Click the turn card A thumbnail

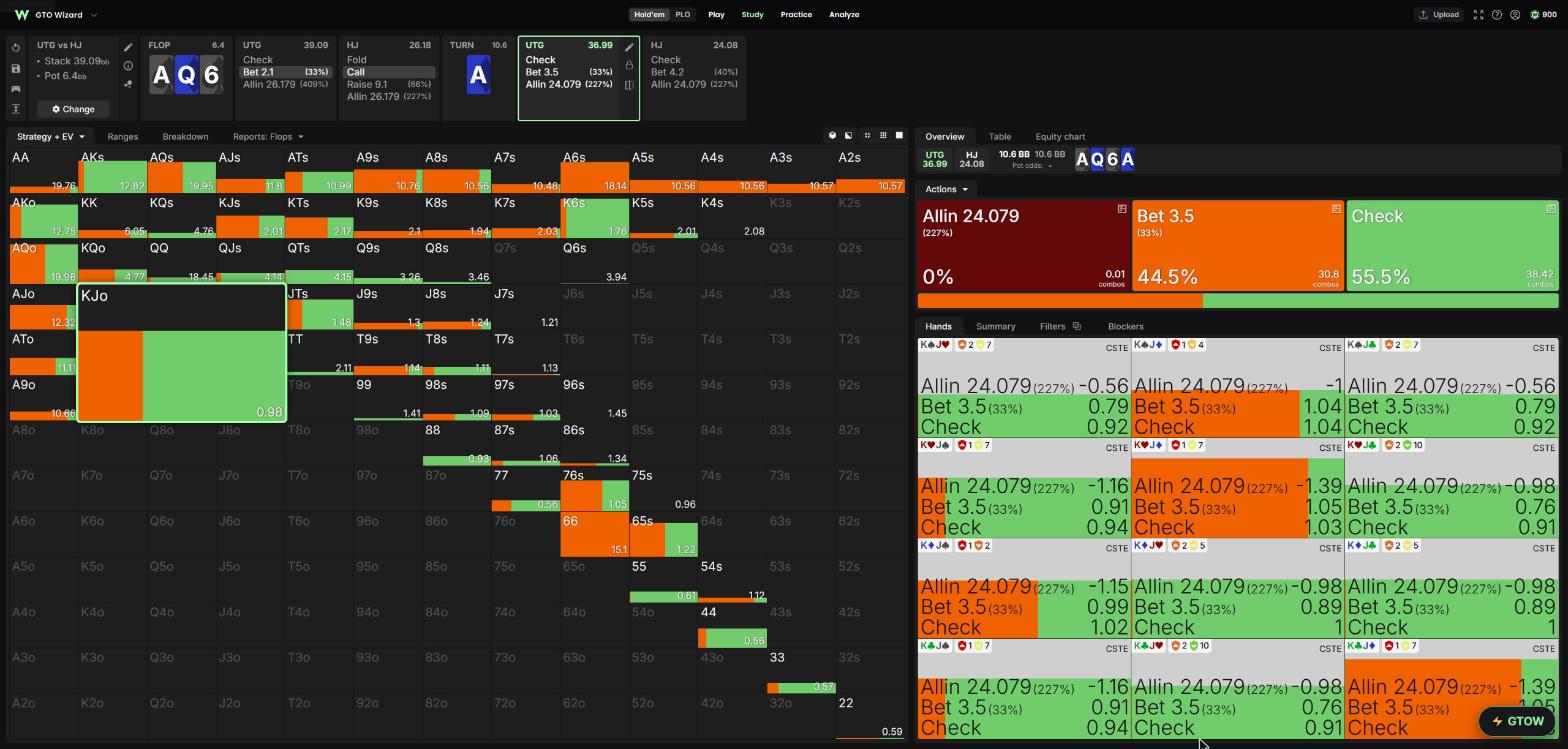[x=478, y=76]
